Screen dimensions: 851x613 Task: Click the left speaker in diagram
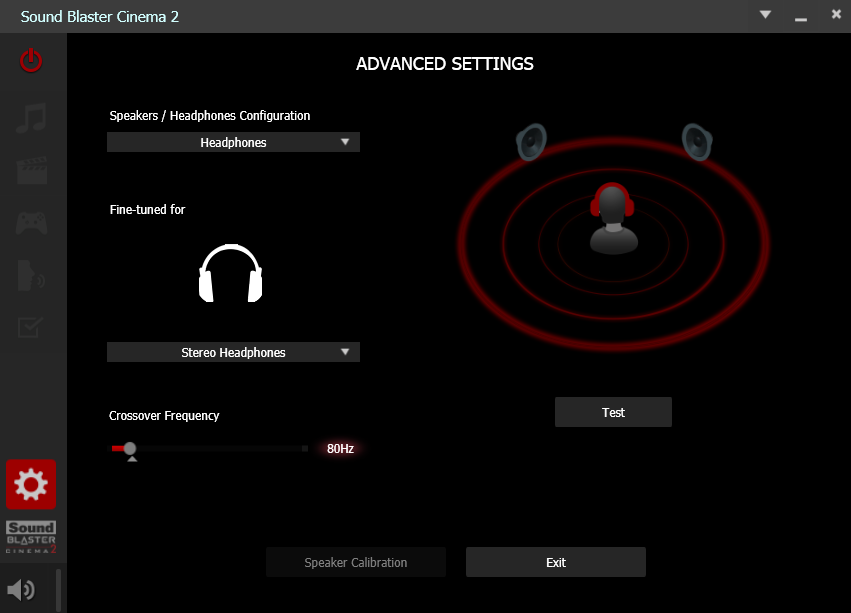pyautogui.click(x=531, y=141)
